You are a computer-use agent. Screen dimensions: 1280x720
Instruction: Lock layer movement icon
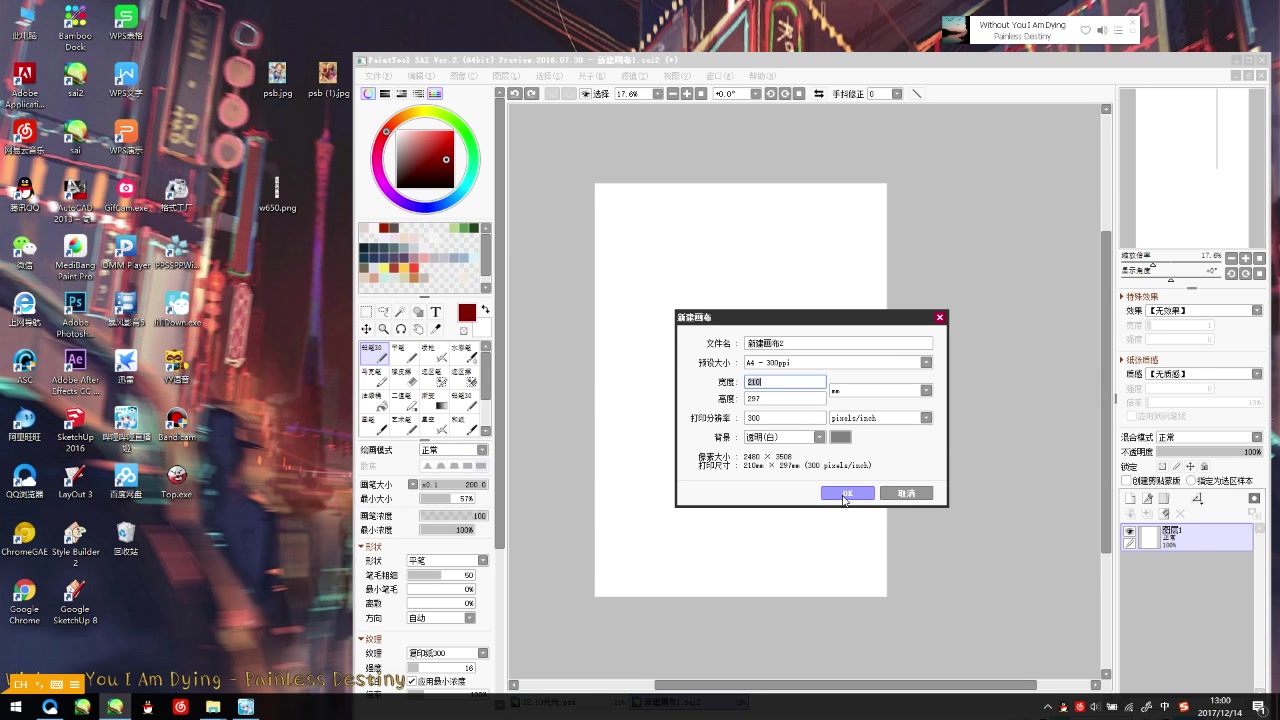[1190, 467]
